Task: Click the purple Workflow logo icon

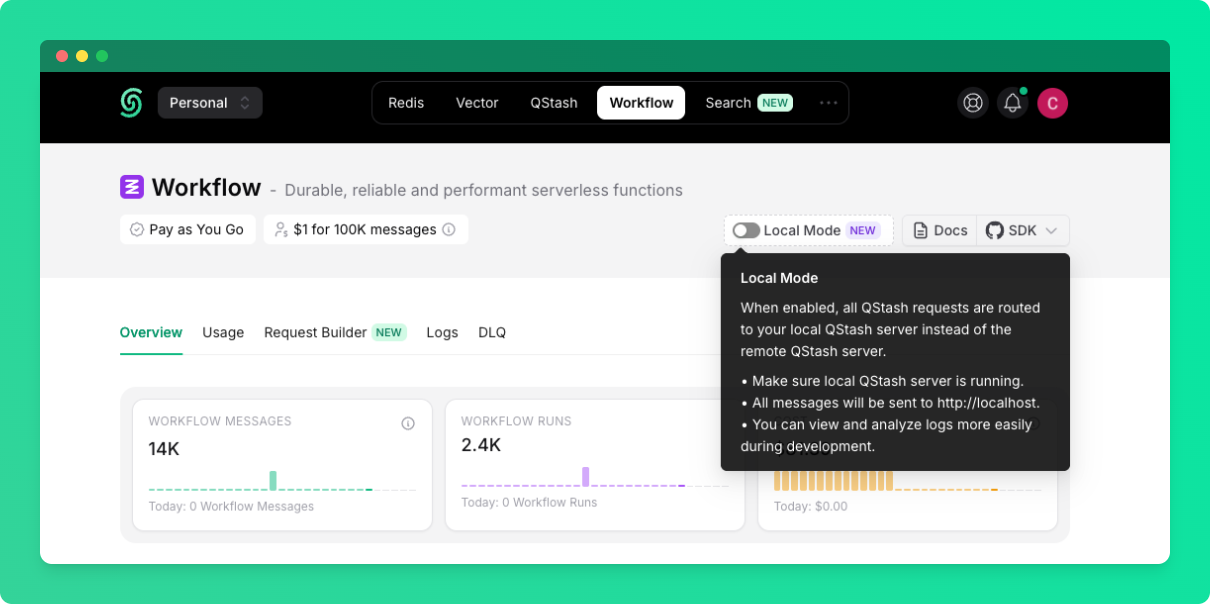Action: tap(132, 187)
